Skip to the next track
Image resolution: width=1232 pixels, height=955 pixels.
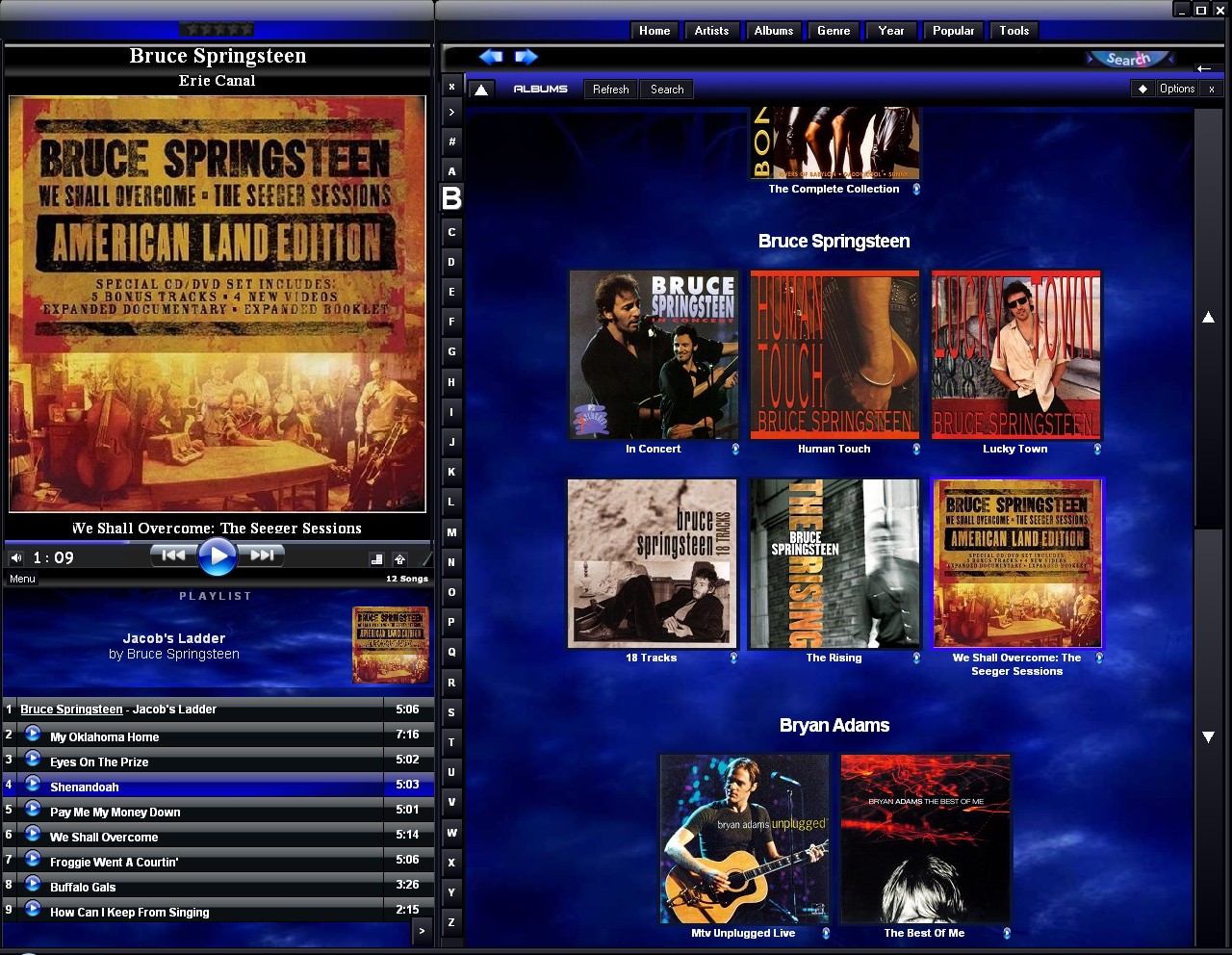[262, 555]
